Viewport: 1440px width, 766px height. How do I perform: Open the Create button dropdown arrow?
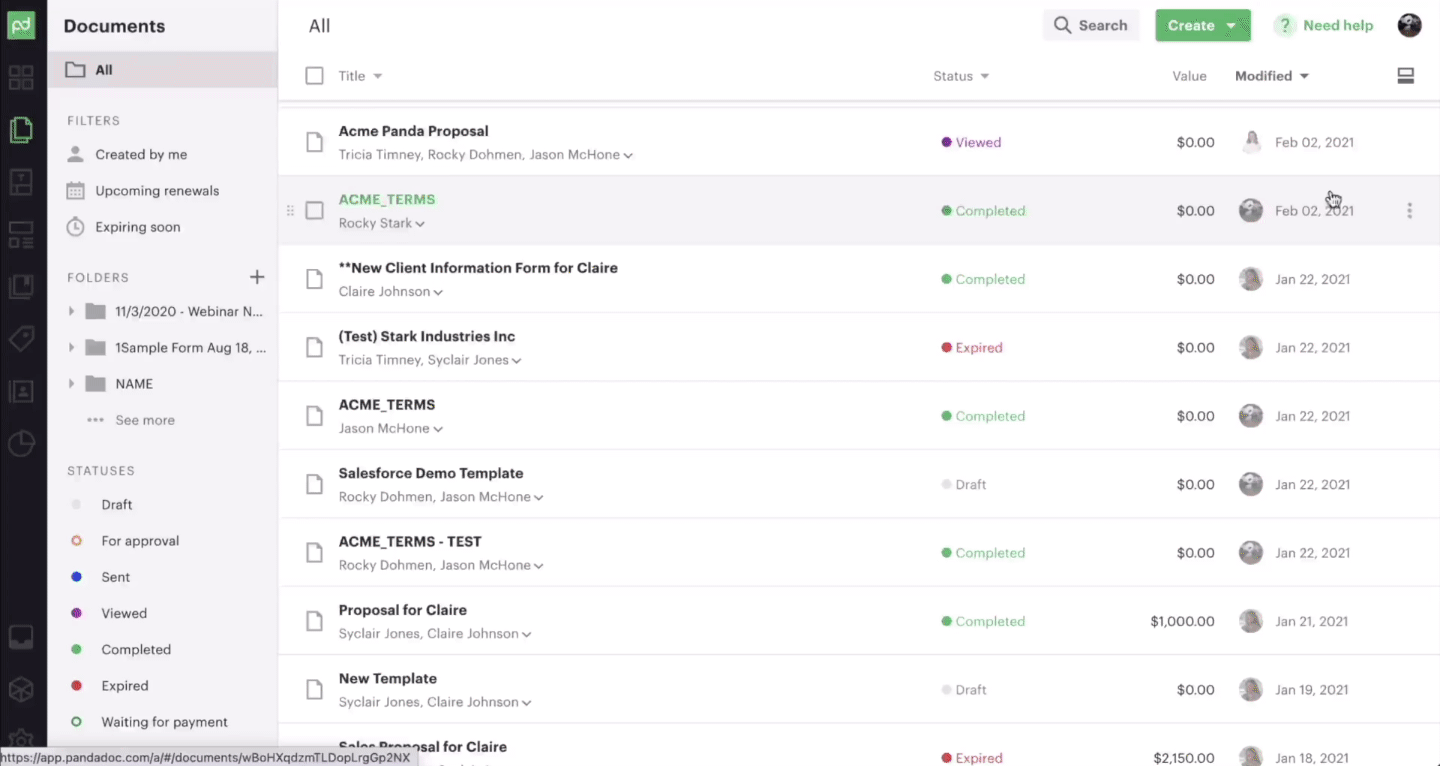coord(1231,26)
